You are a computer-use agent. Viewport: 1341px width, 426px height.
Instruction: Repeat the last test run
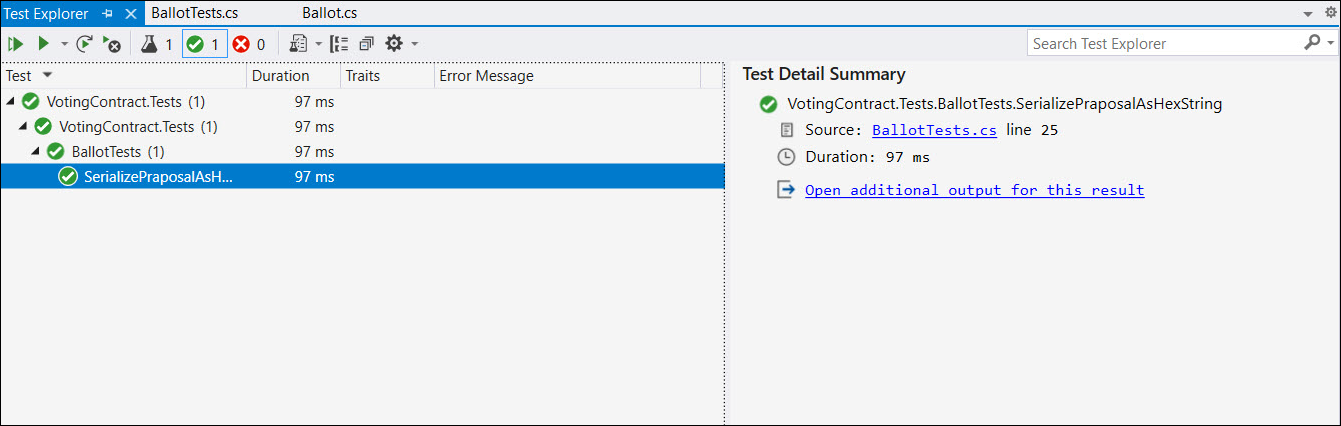(85, 44)
